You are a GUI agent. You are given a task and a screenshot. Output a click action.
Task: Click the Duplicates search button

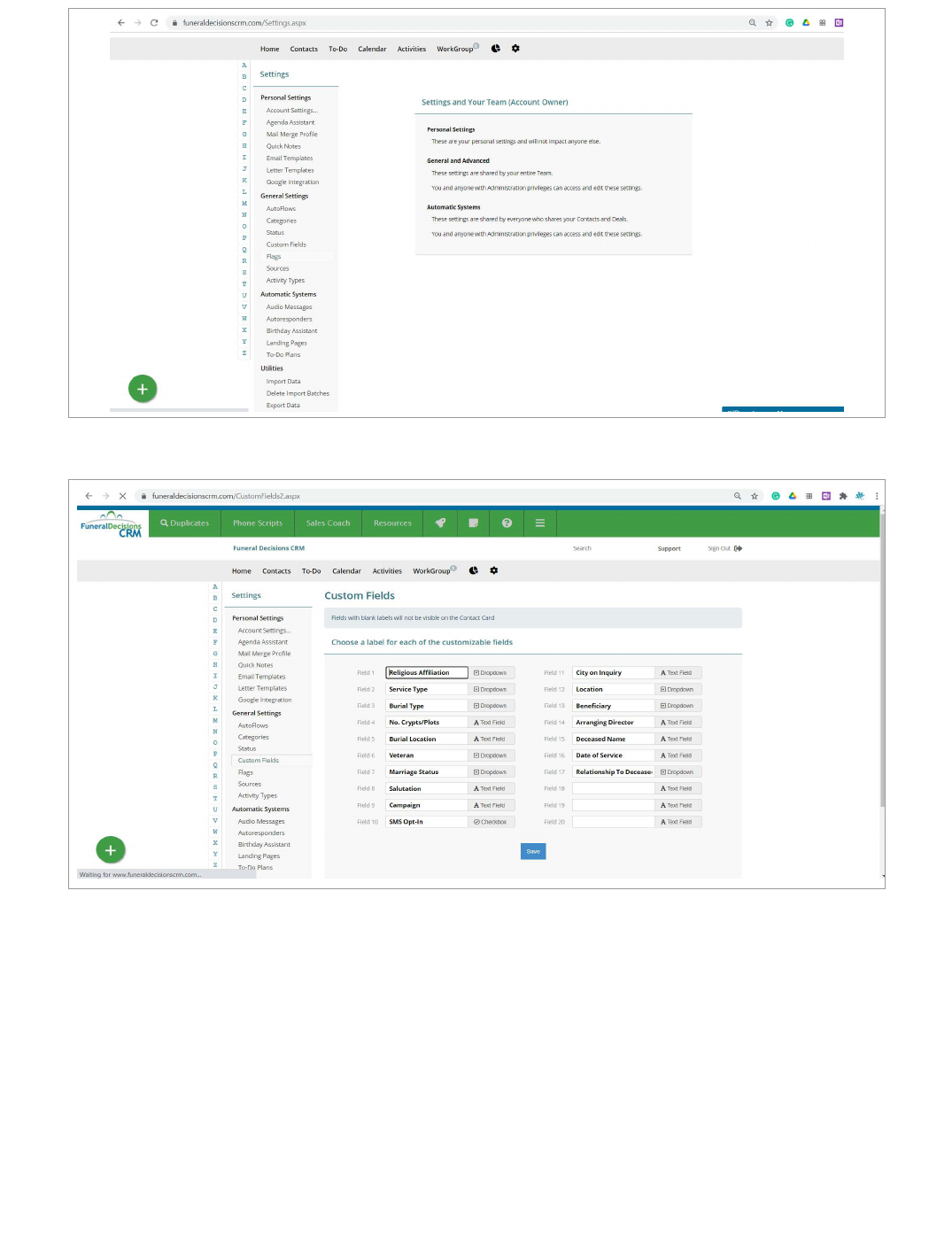[185, 523]
